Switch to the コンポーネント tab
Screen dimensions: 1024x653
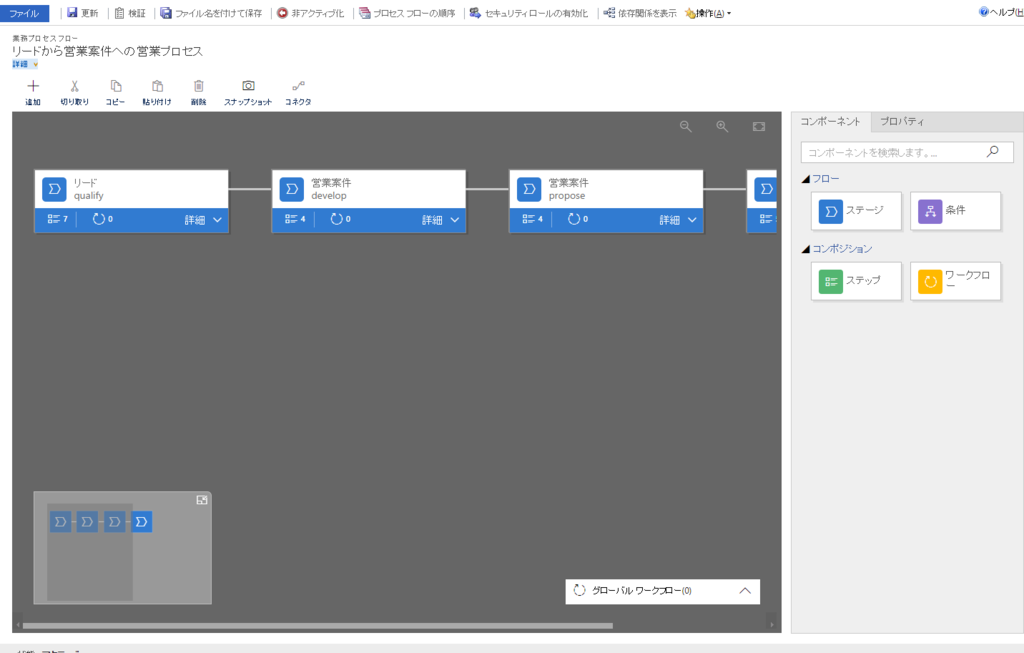pyautogui.click(x=831, y=121)
